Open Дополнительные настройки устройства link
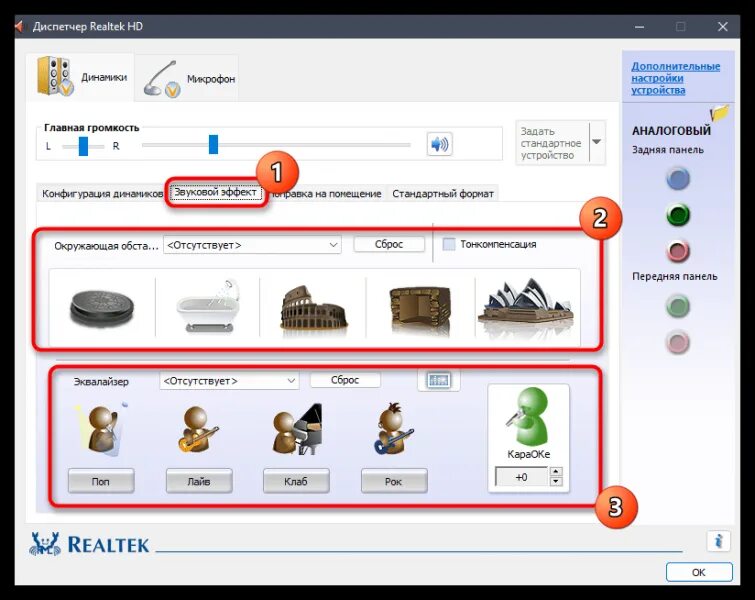 click(675, 78)
